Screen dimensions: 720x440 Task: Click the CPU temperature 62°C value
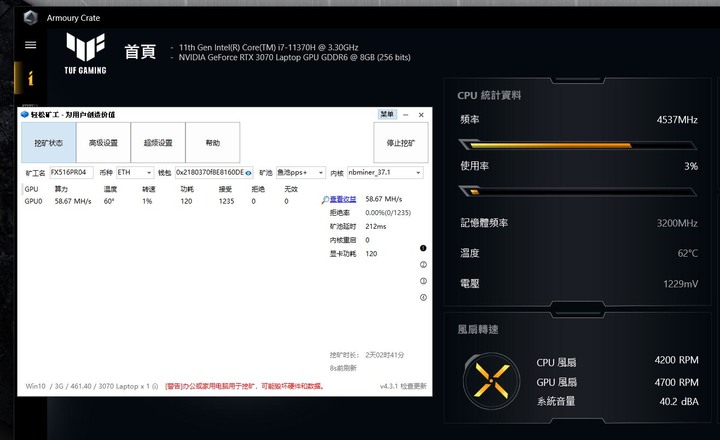(687, 253)
